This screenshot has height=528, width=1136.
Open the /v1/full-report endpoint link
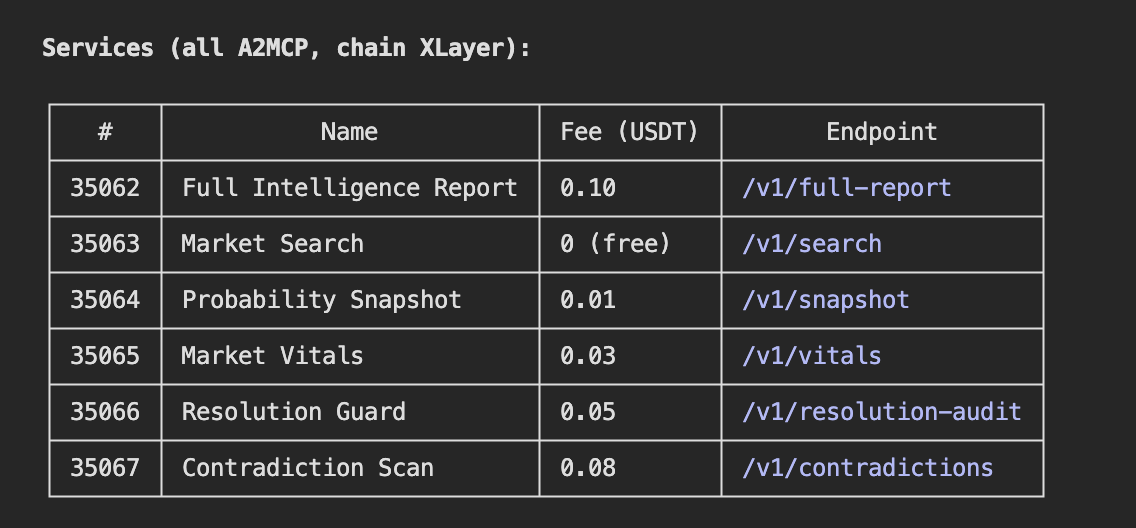(846, 188)
